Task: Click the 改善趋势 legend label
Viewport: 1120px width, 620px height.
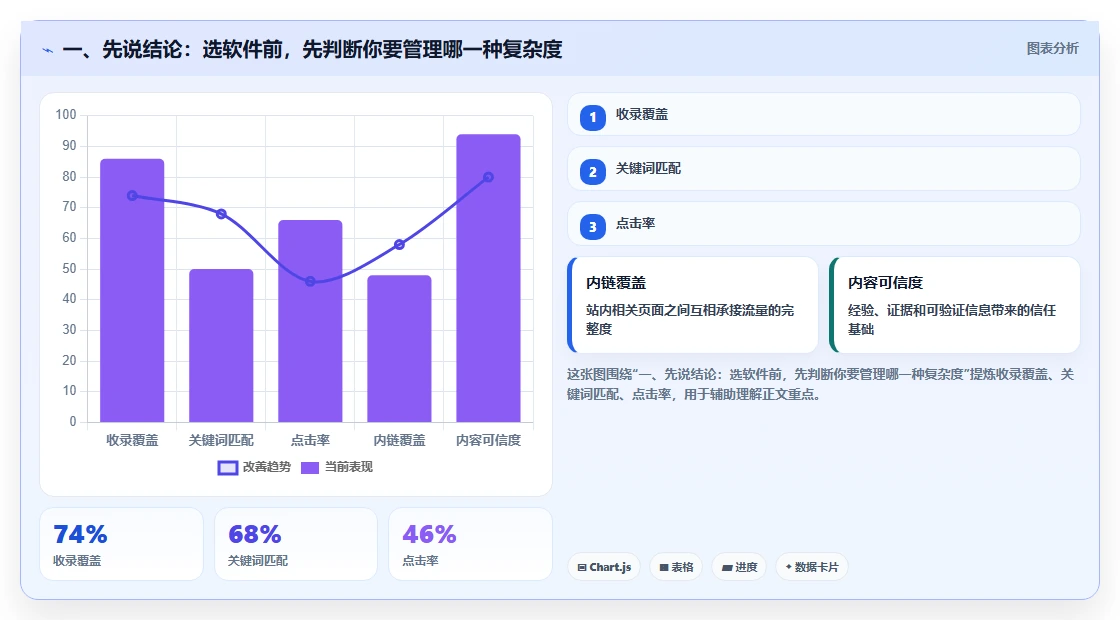Action: point(267,467)
